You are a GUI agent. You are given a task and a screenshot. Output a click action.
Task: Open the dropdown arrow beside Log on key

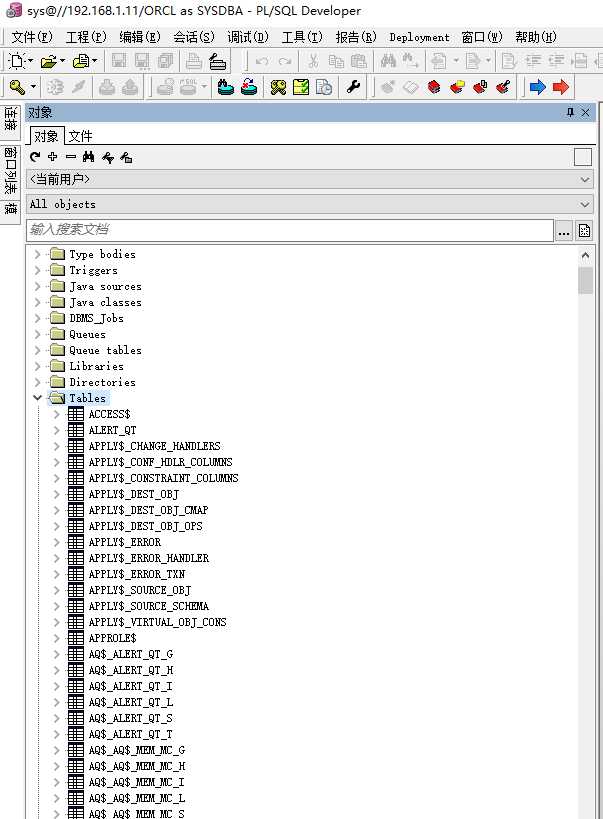(x=33, y=87)
